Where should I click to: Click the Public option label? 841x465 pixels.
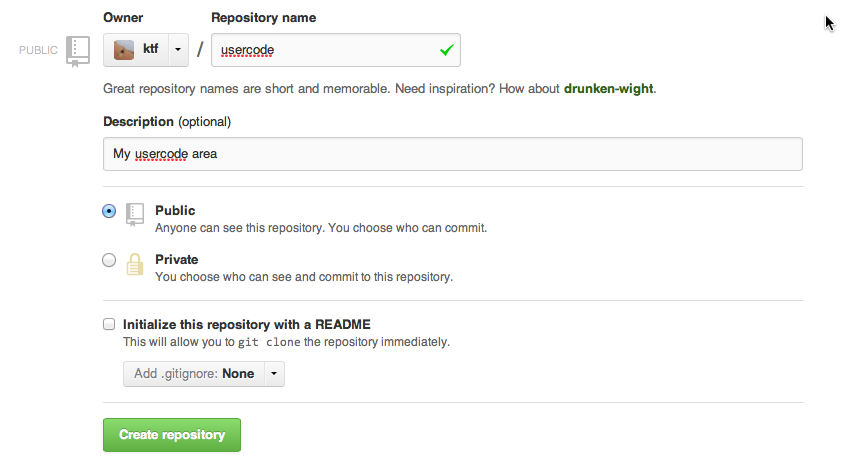(175, 210)
